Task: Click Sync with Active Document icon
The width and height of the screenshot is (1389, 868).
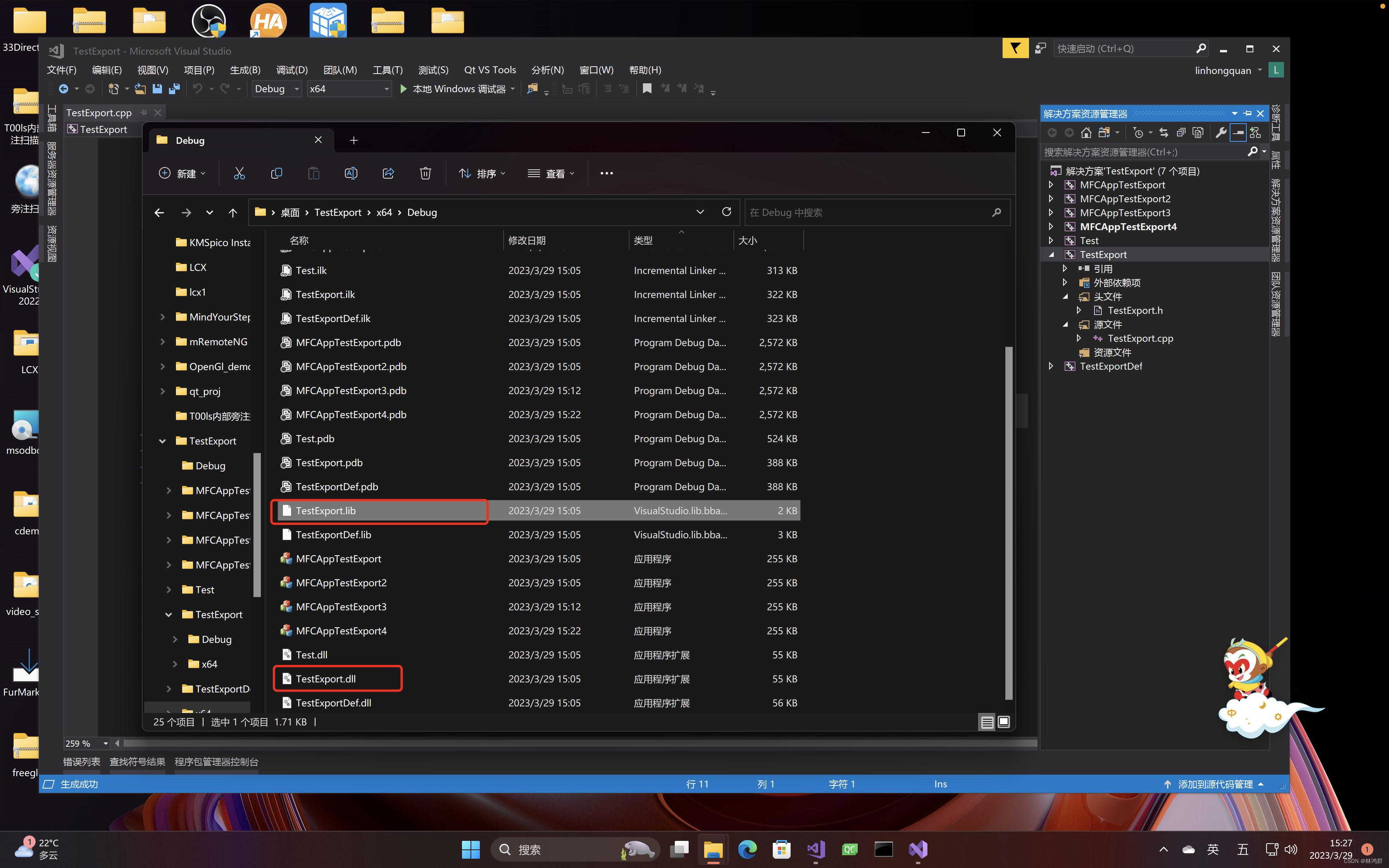Action: click(1163, 133)
